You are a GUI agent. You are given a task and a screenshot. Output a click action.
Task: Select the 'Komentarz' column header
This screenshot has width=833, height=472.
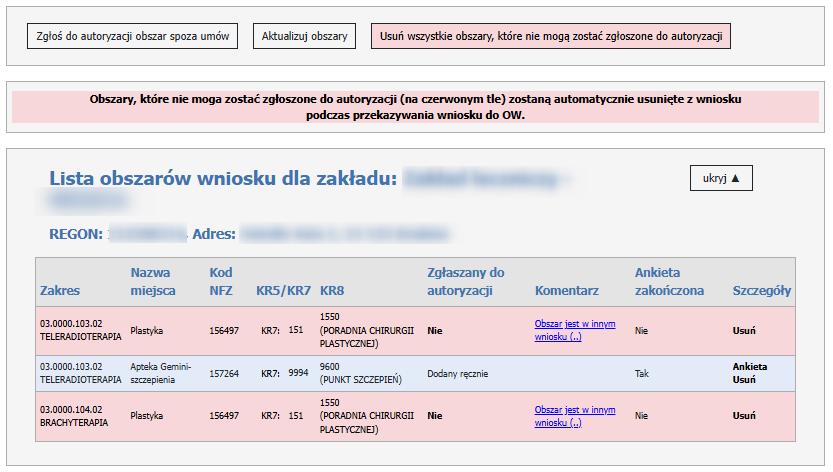coord(567,291)
